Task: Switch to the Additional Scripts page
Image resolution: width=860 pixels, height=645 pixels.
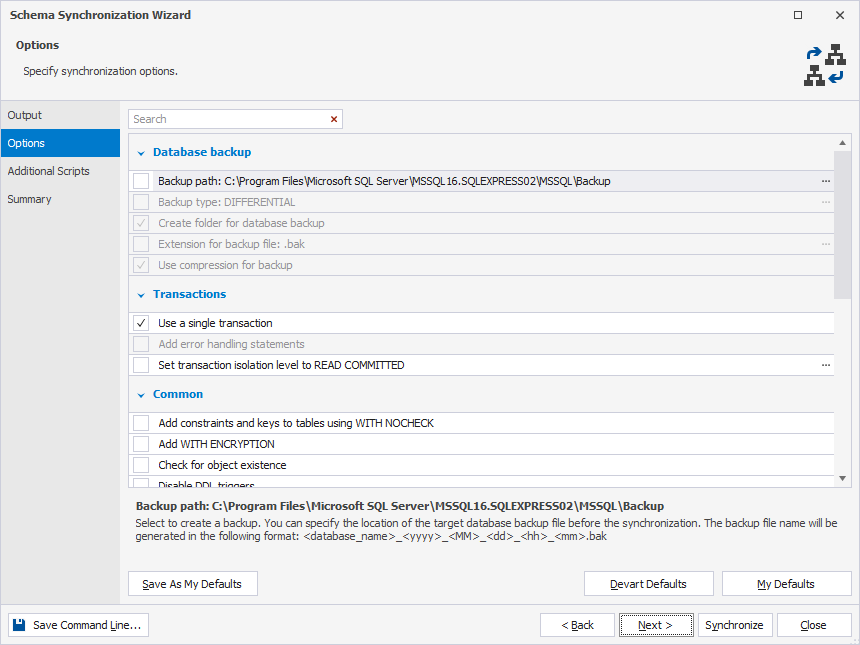Action: pyautogui.click(x=46, y=170)
